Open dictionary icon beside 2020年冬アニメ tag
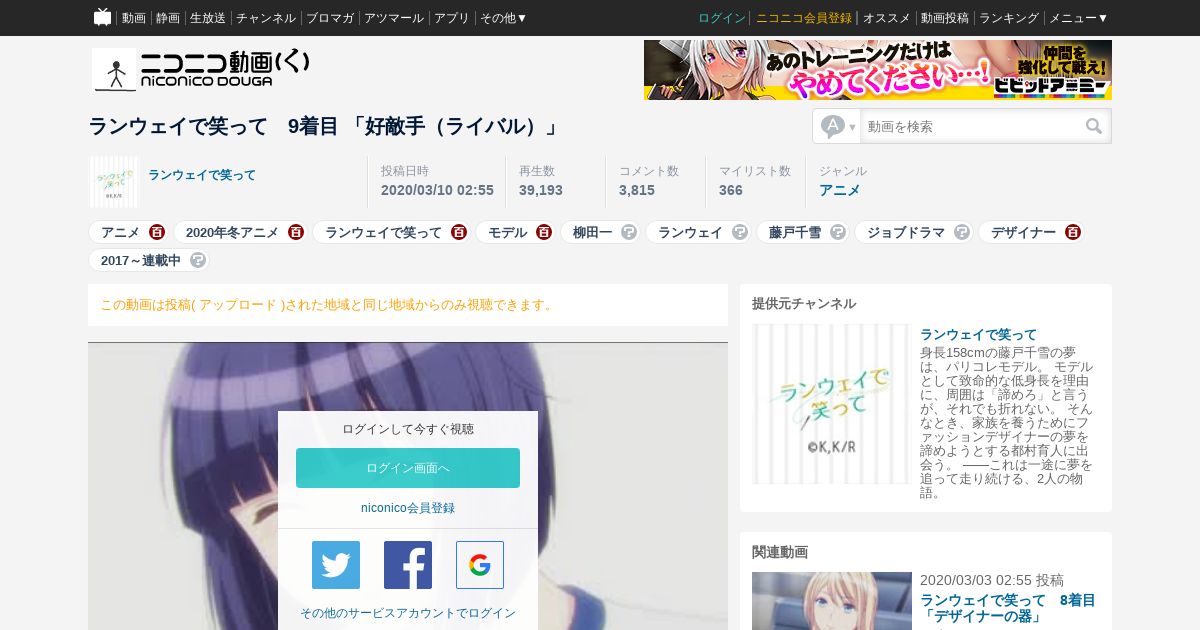 coord(296,232)
